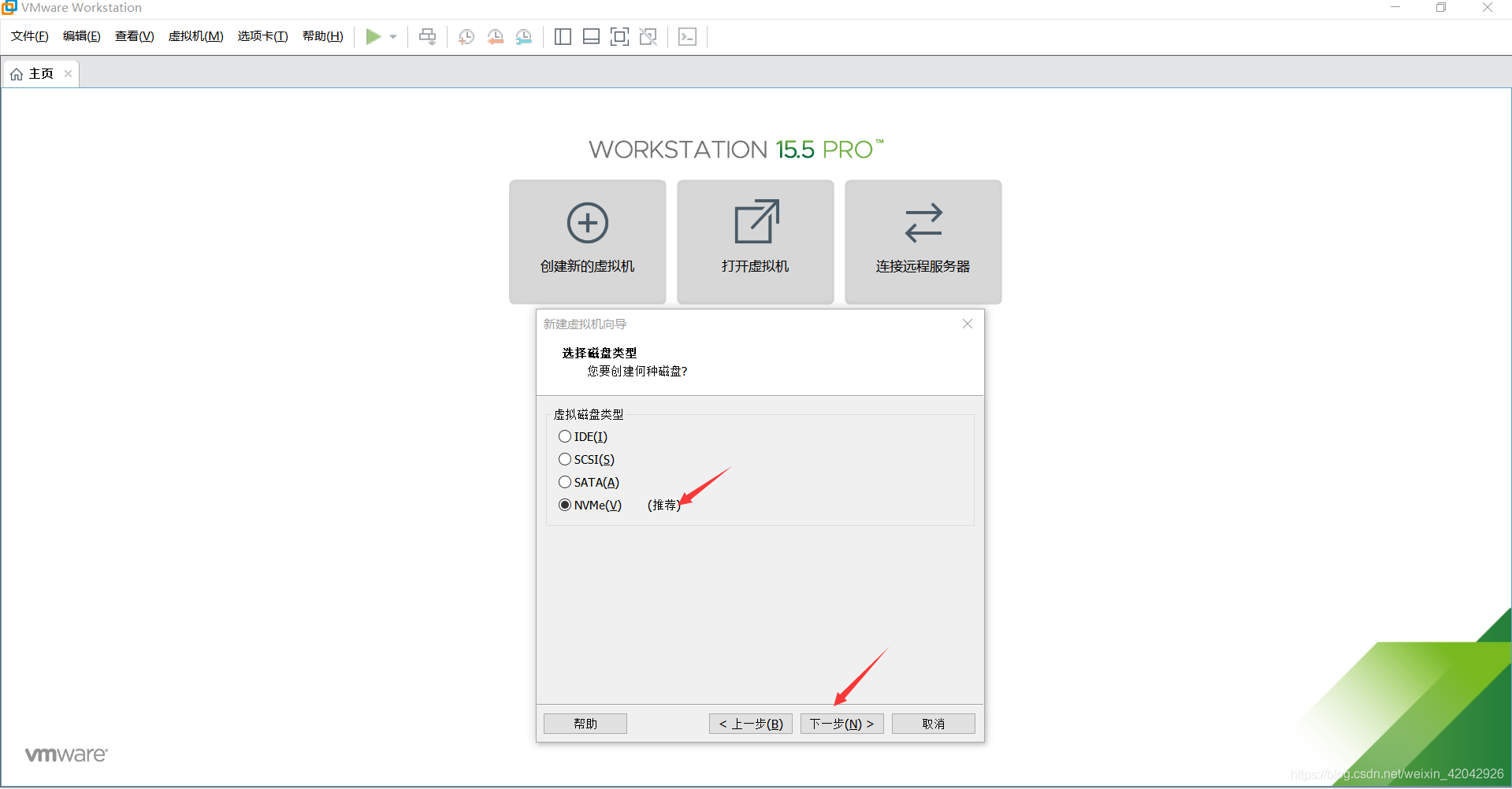Open the 查看(V) menu
The height and width of the screenshot is (789, 1512).
click(x=135, y=36)
